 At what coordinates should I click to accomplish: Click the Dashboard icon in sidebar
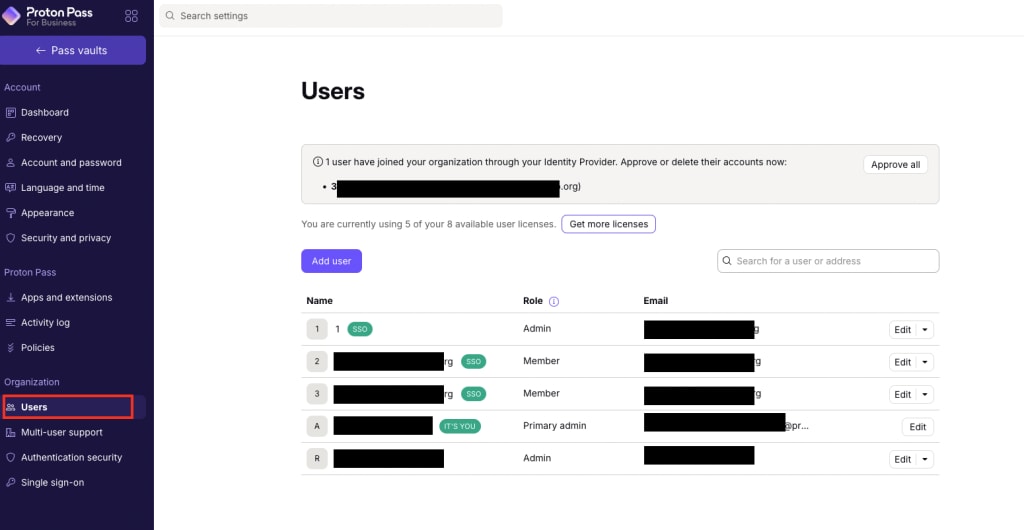11,113
